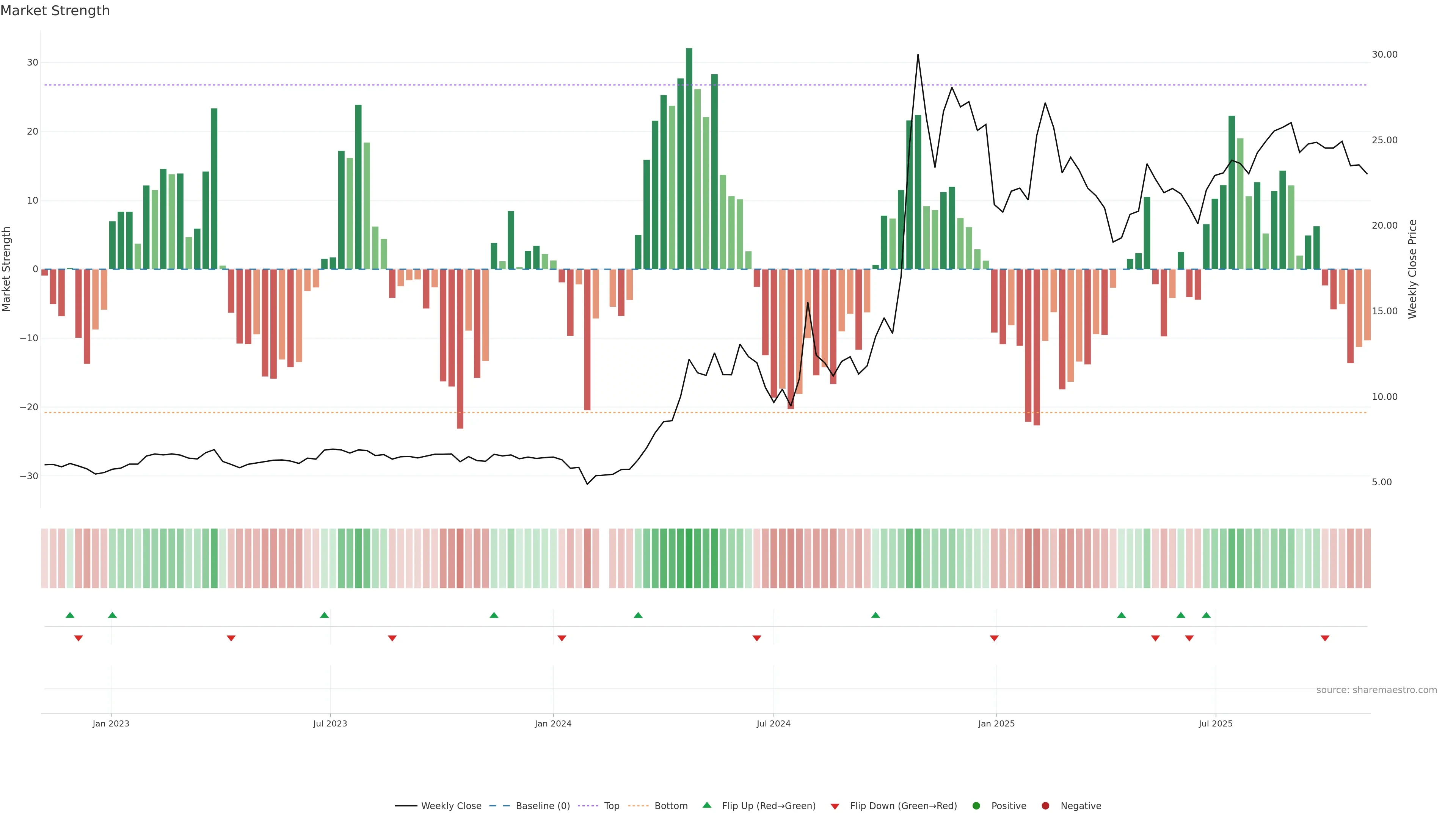1456x819 pixels.
Task: Click the green Positive circle legend icon
Action: click(x=976, y=806)
